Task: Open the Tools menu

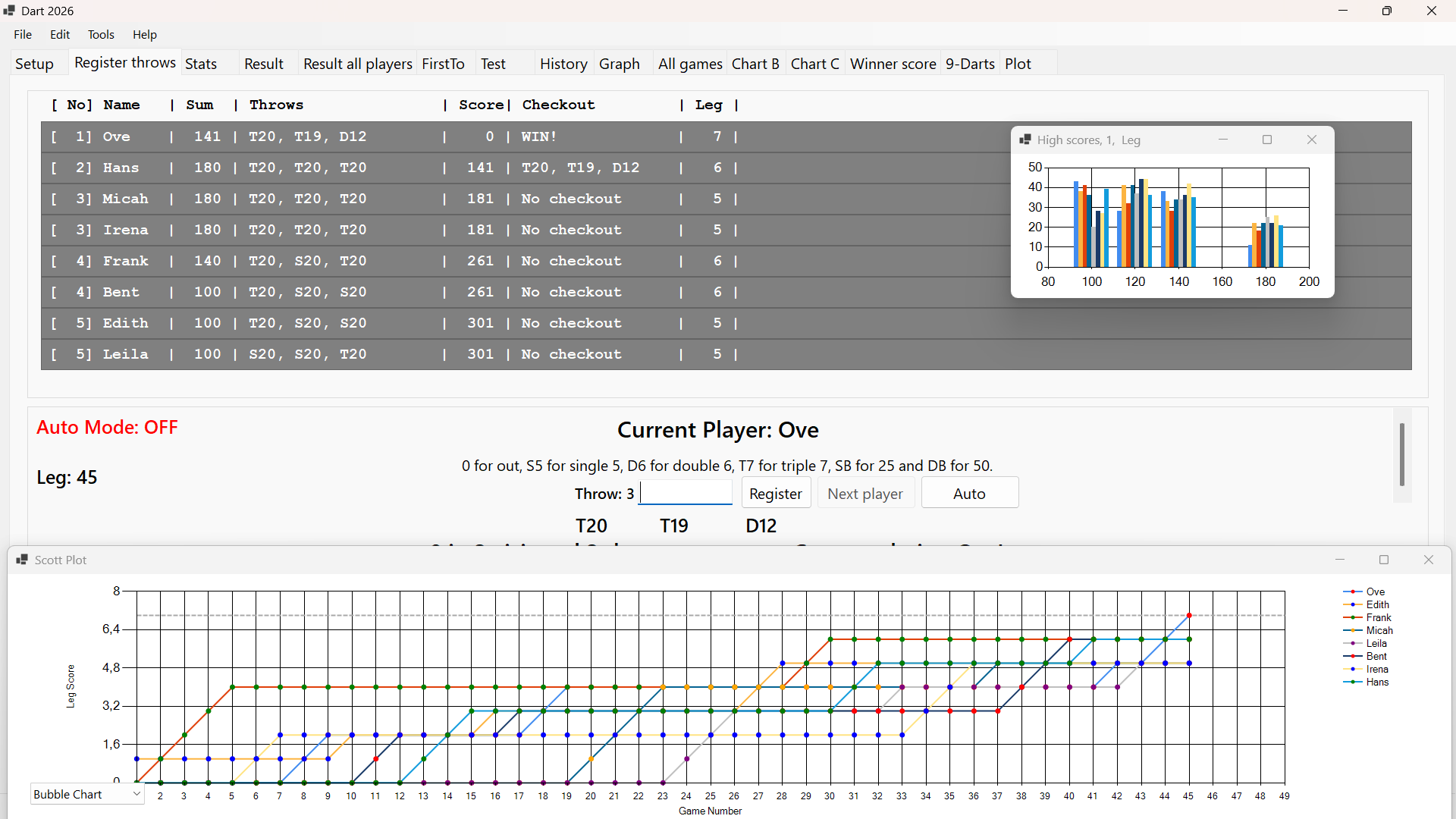Action: pos(101,35)
